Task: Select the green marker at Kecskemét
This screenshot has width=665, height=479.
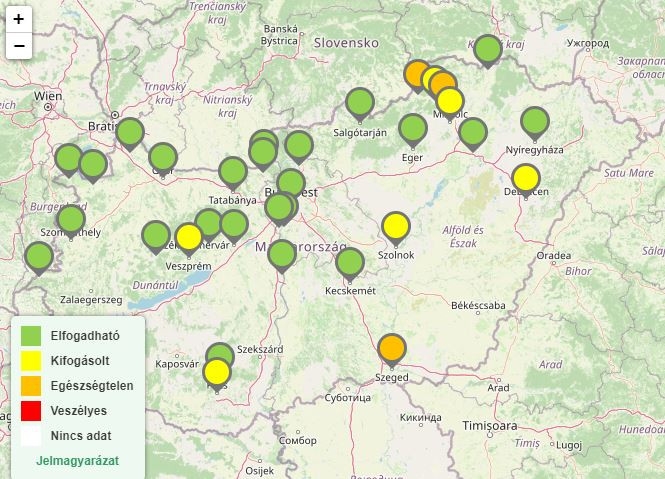Action: click(x=349, y=263)
